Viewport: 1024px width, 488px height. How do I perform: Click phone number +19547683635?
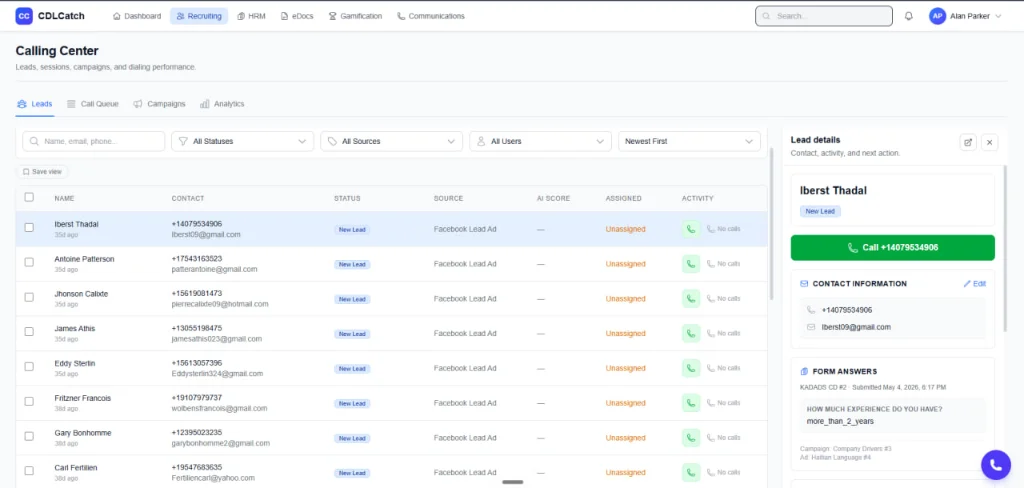click(197, 467)
